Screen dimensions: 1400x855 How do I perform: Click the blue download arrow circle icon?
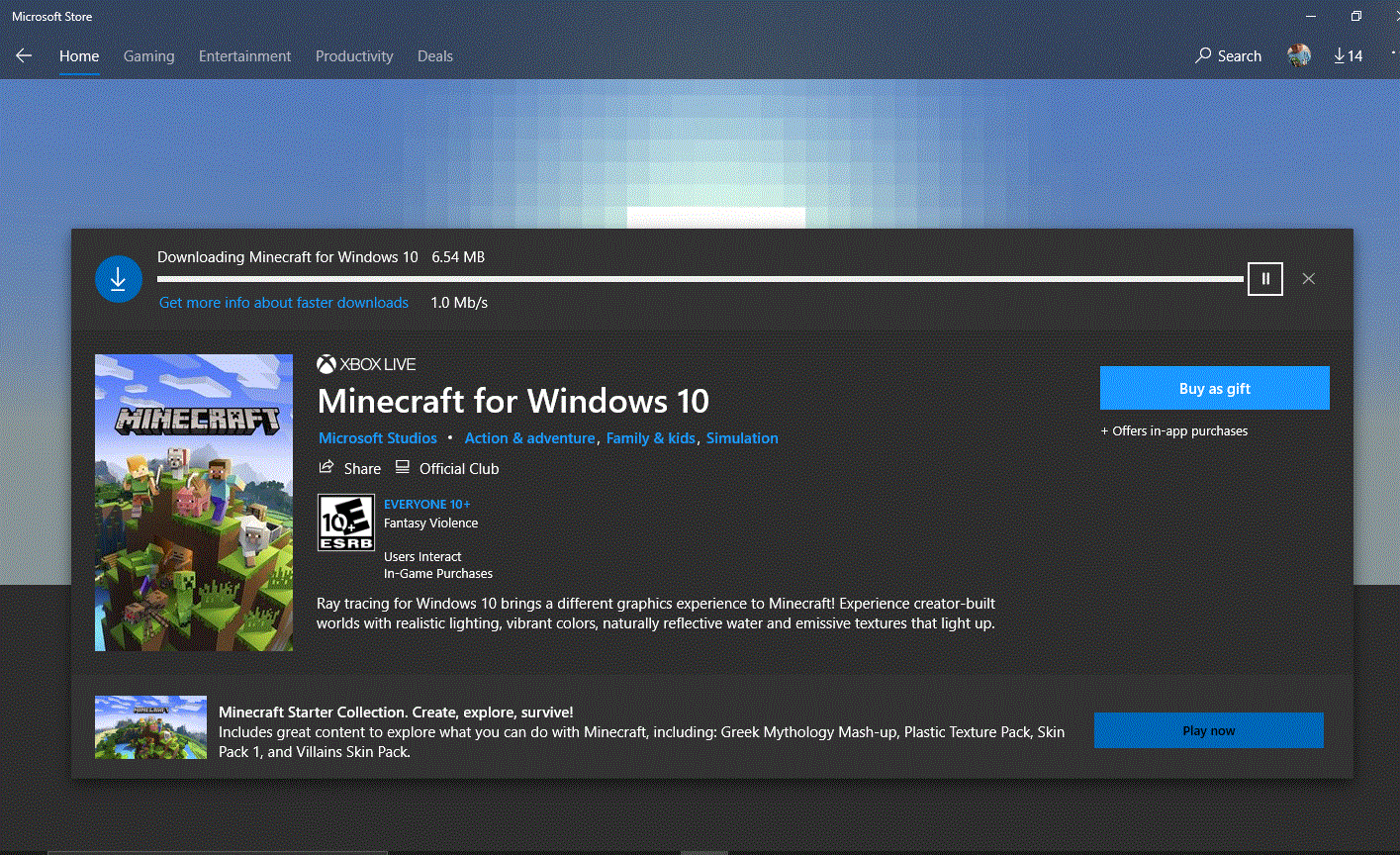click(118, 280)
